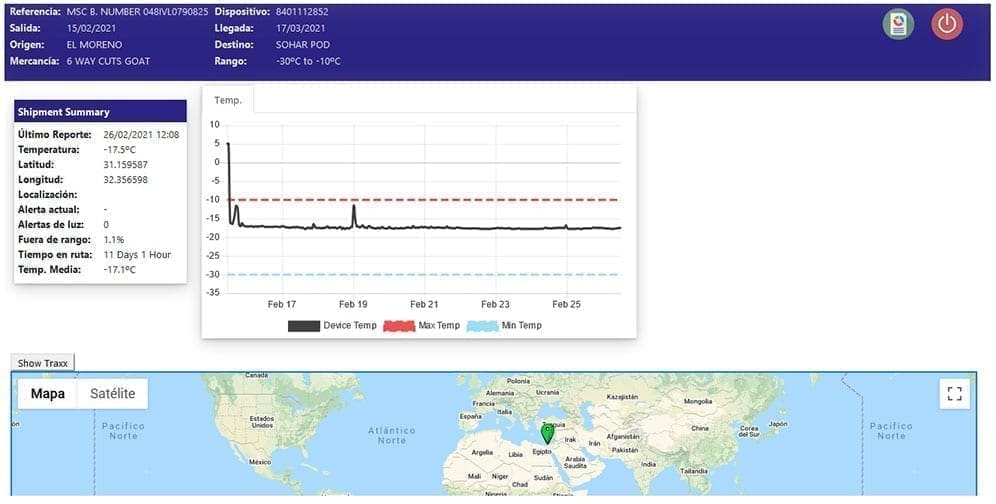Select the green location marker near Egypt
Screen dimensions: 996x504
(x=547, y=433)
